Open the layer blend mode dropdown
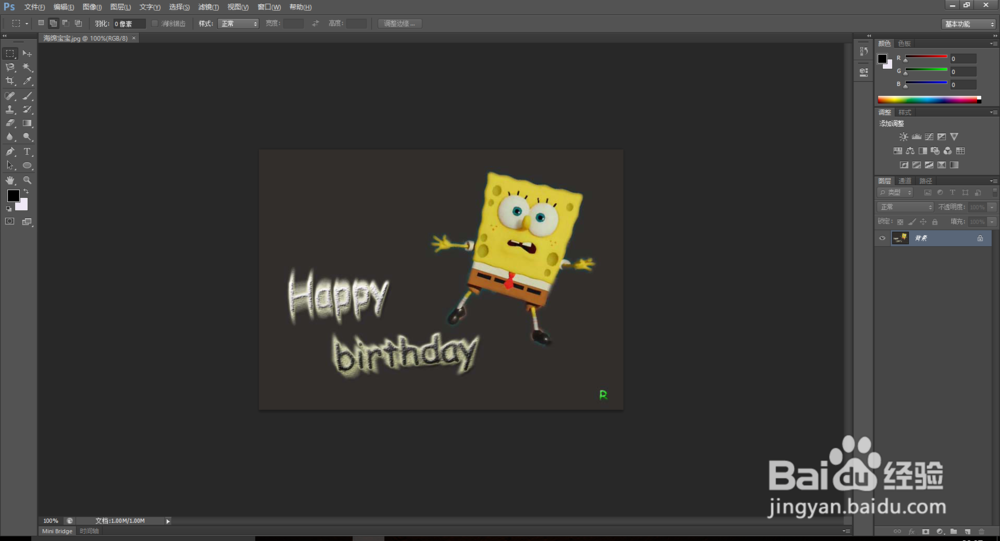The image size is (1000, 541). pos(906,207)
